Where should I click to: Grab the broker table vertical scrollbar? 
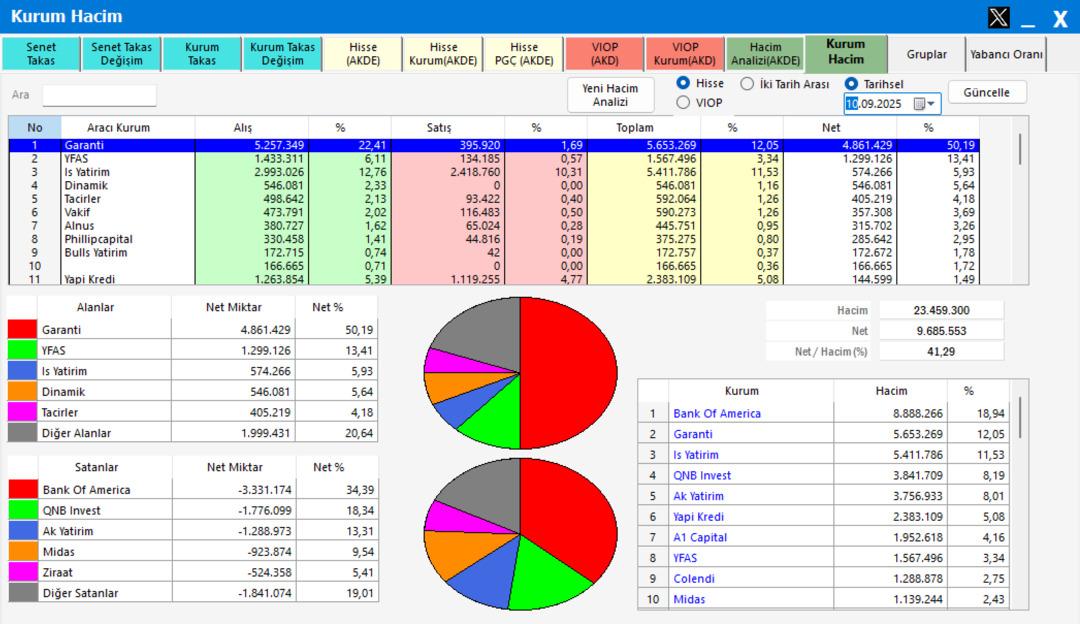(1020, 149)
